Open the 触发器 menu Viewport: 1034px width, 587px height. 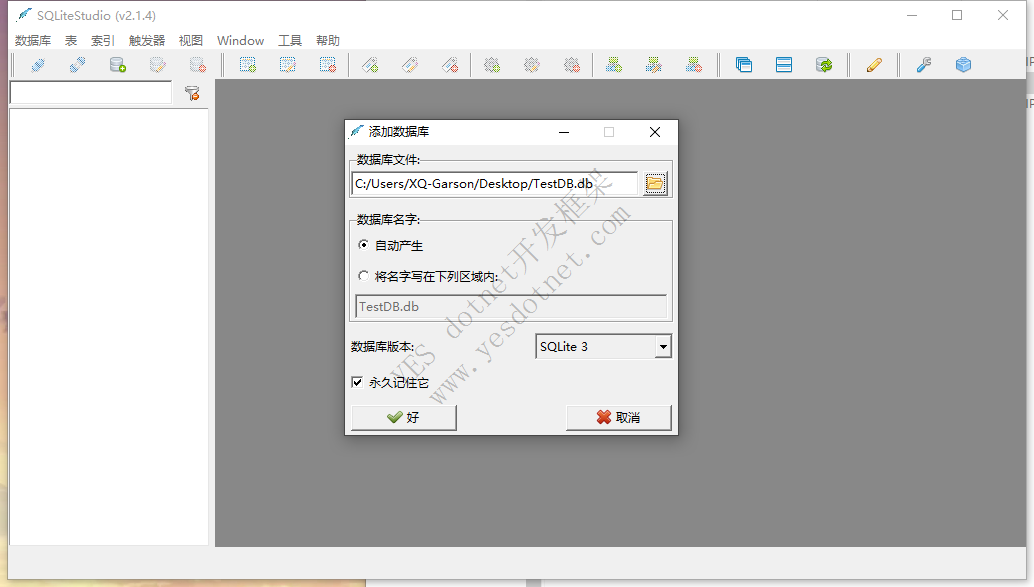(147, 40)
